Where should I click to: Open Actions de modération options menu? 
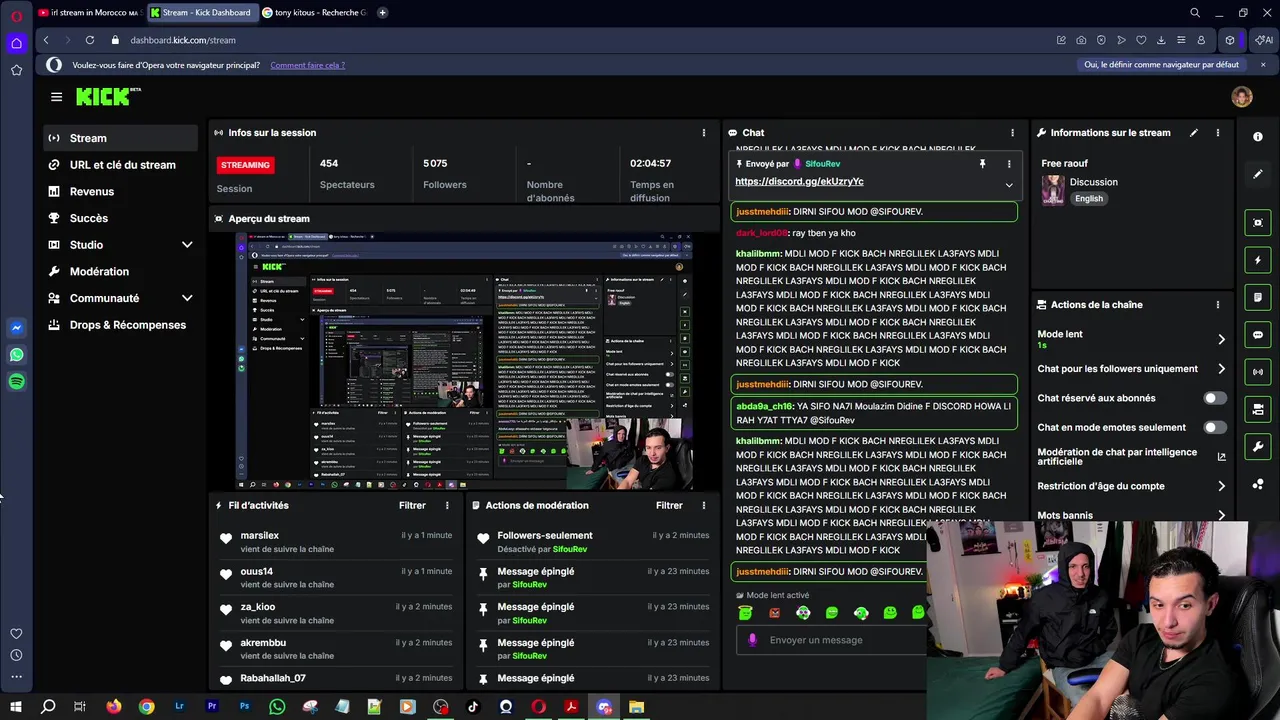pyautogui.click(x=703, y=505)
